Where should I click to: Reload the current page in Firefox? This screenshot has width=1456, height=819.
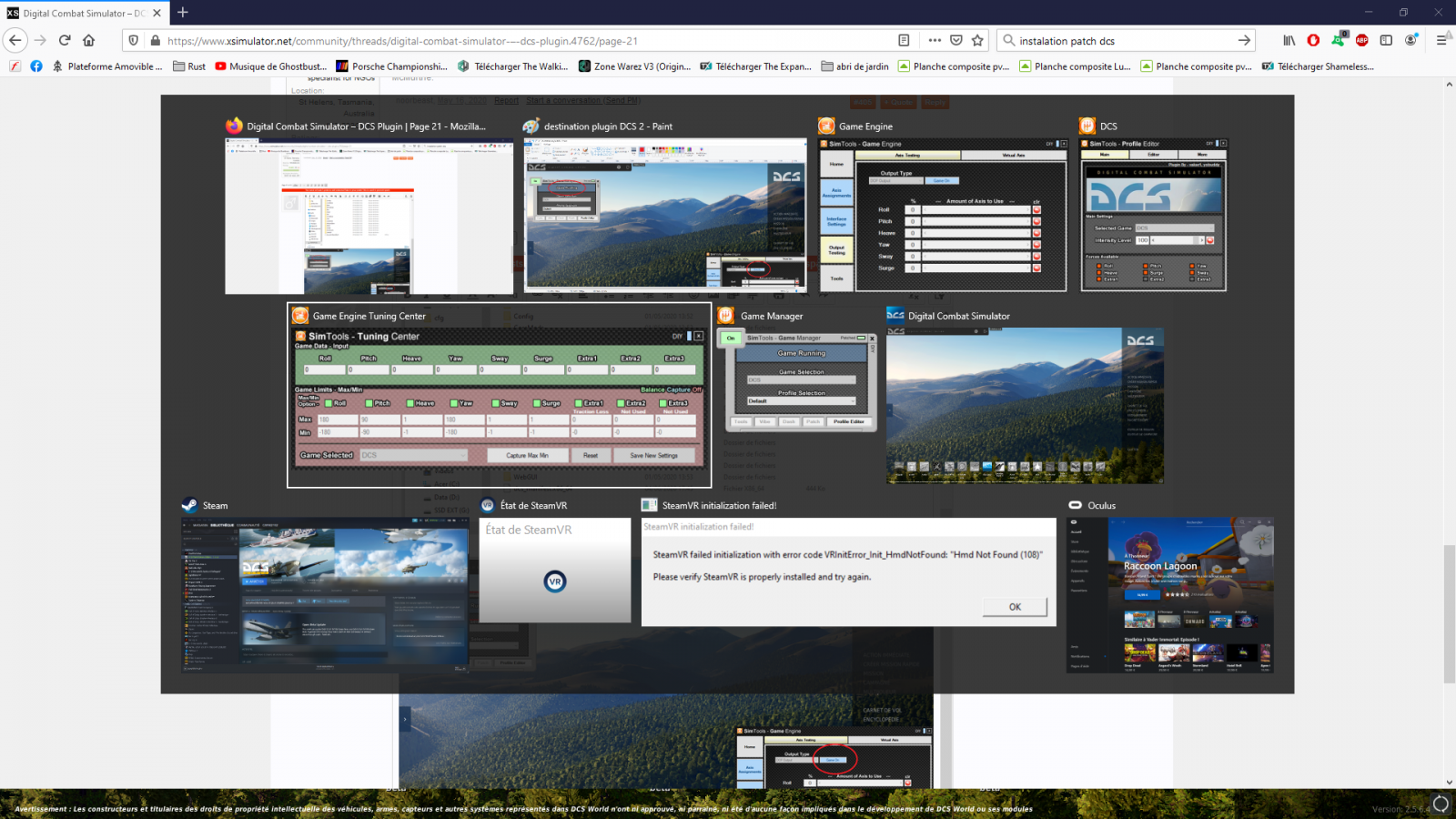point(65,40)
